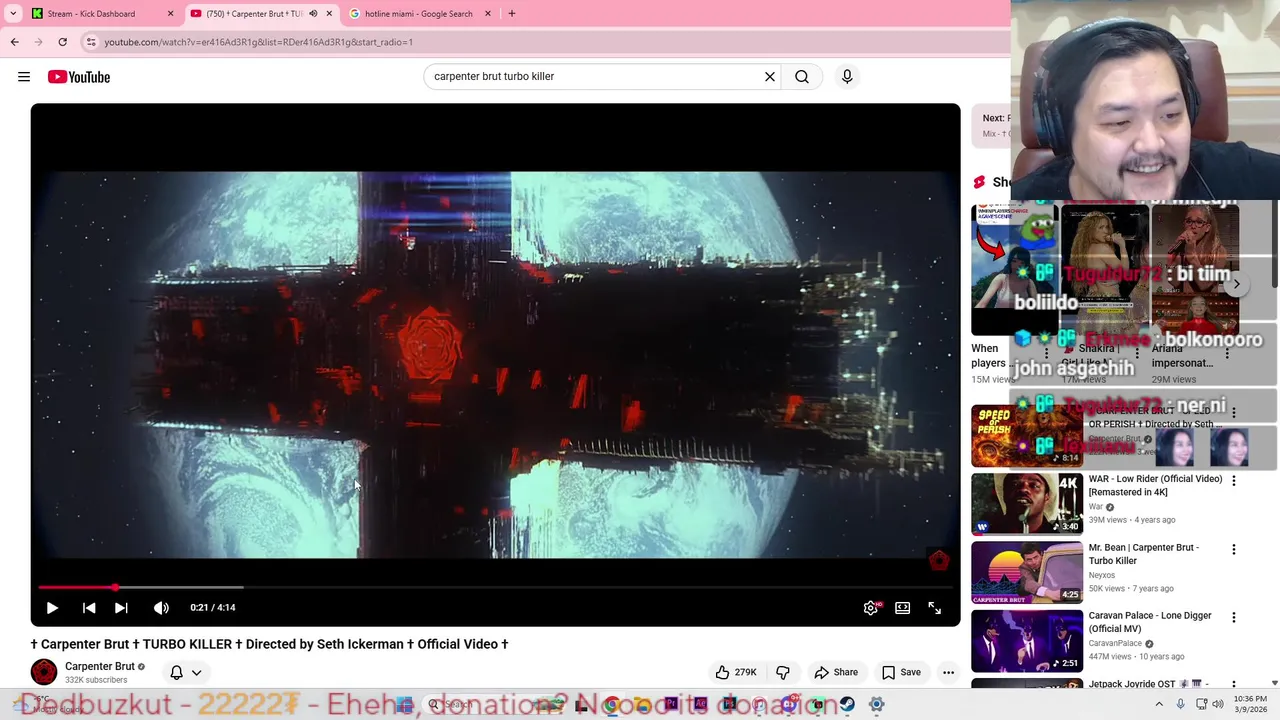The height and width of the screenshot is (720, 1280).
Task: Open the taskbar clock and date
Action: point(1250,704)
